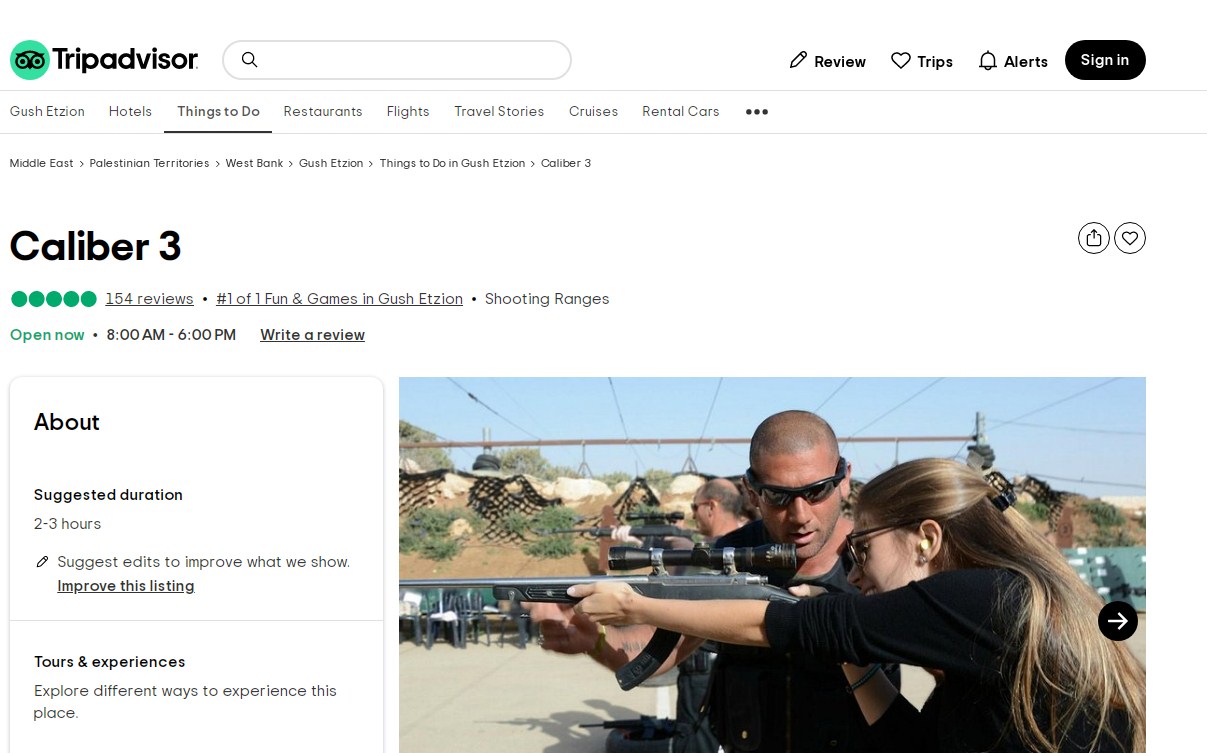1207x753 pixels.
Task: Open Alerts via the bell icon
Action: coord(988,61)
